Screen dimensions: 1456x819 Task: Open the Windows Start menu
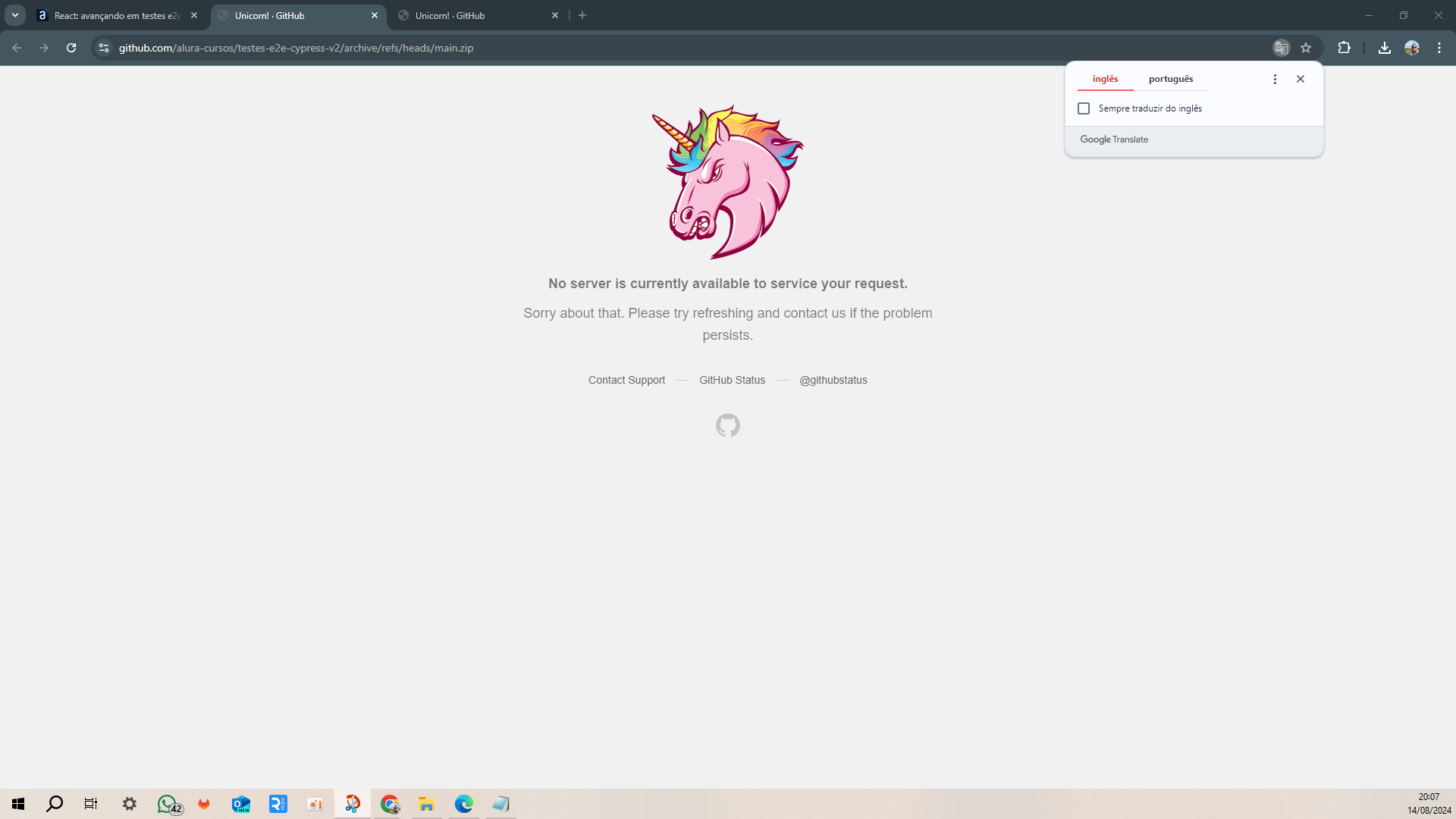tap(18, 804)
